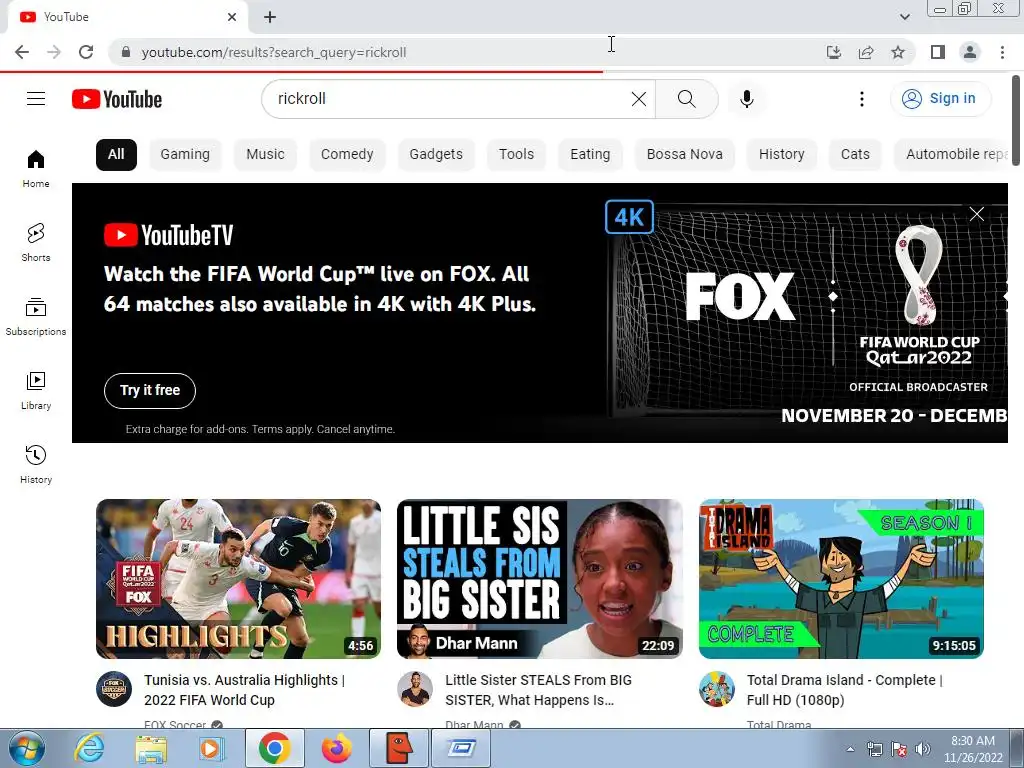Show hidden tray icons arrow

(850, 749)
